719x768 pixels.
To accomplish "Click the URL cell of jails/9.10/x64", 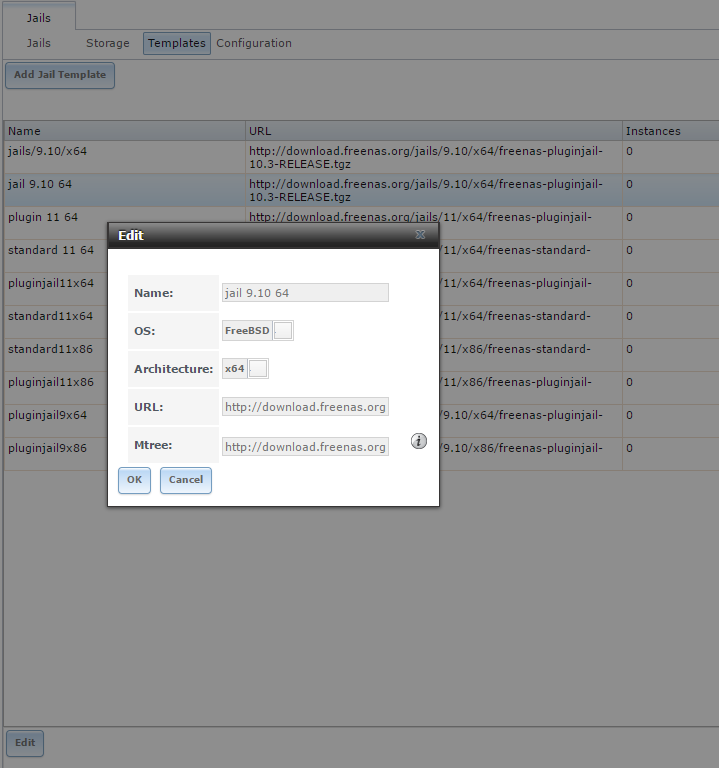I will (433, 157).
